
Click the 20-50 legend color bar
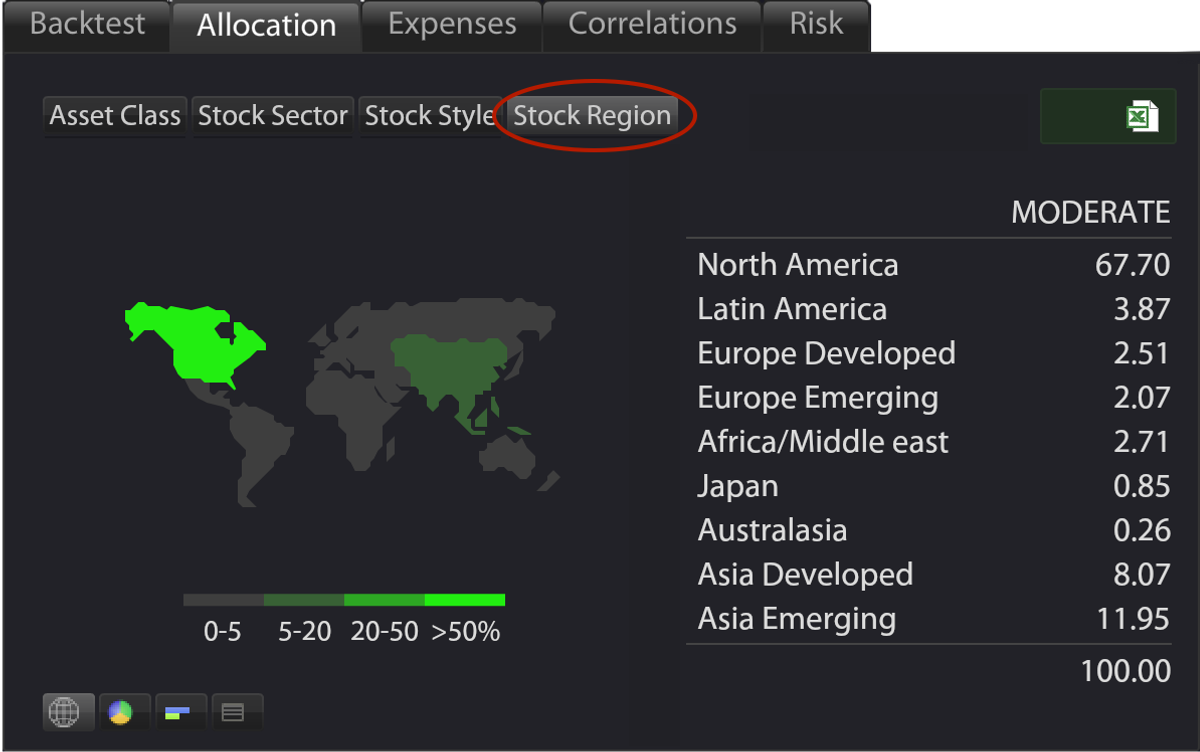pyautogui.click(x=384, y=600)
